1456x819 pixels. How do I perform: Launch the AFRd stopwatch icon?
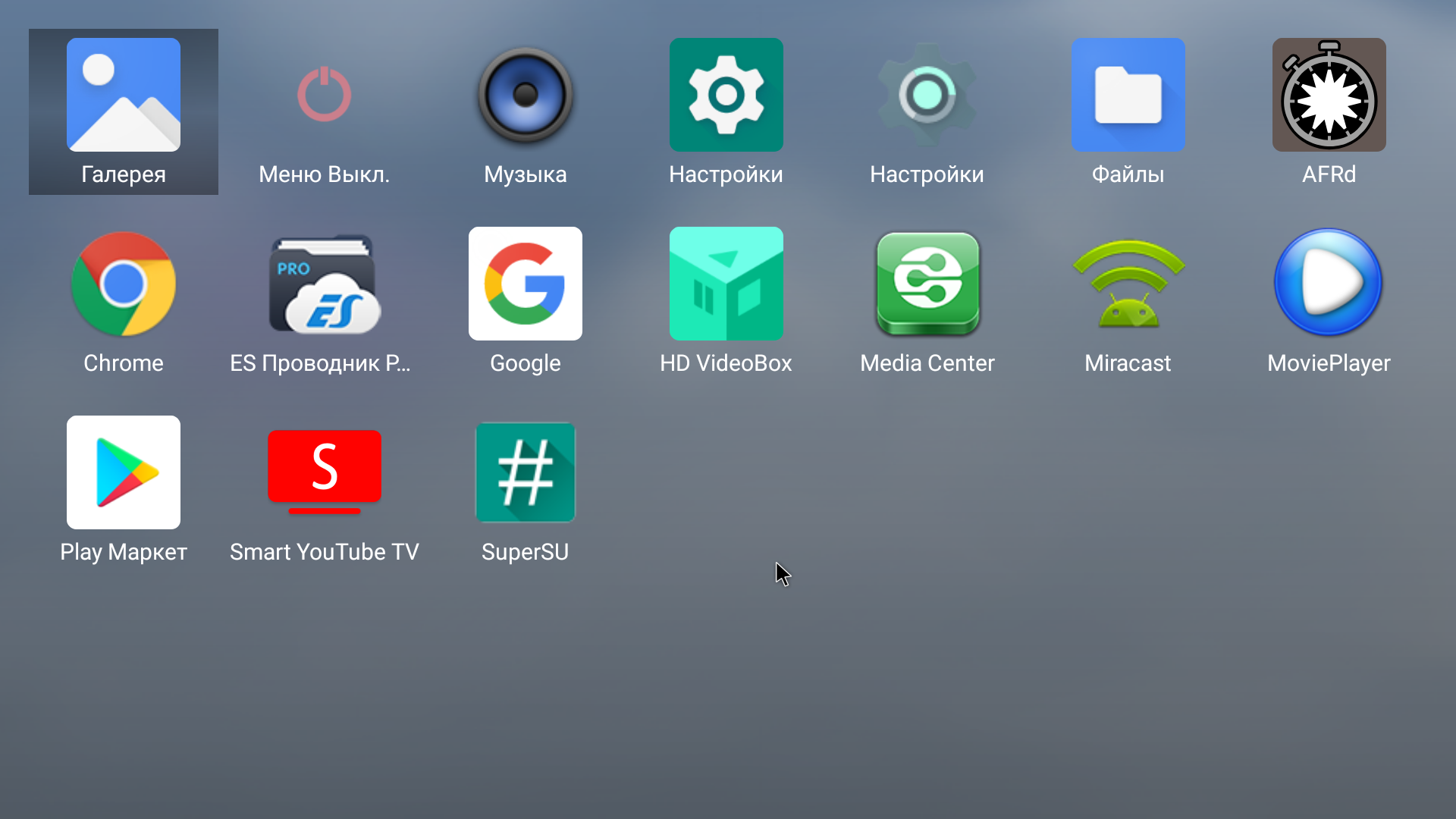tap(1329, 95)
